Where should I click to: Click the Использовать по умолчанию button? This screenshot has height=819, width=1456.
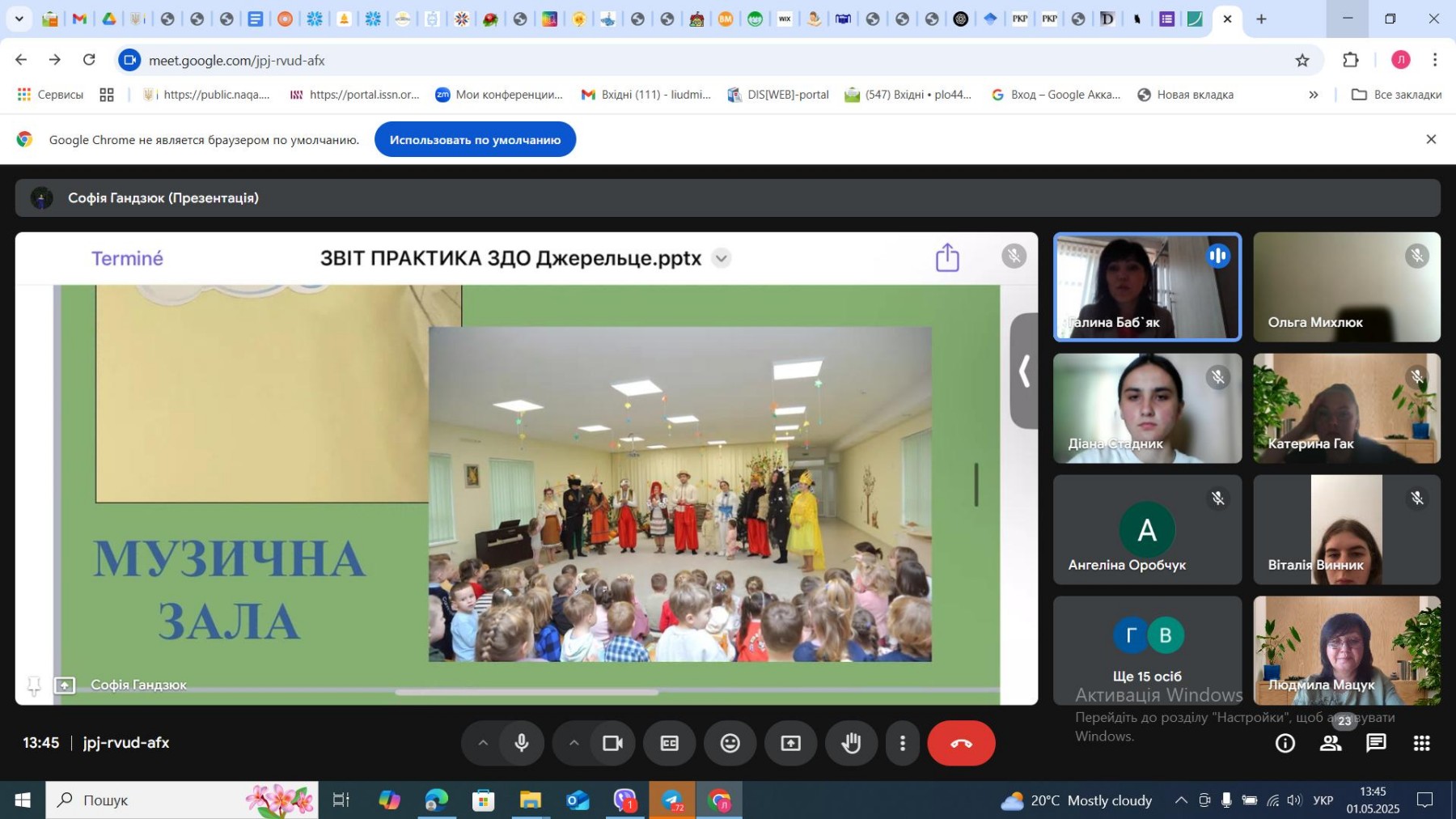coord(475,140)
